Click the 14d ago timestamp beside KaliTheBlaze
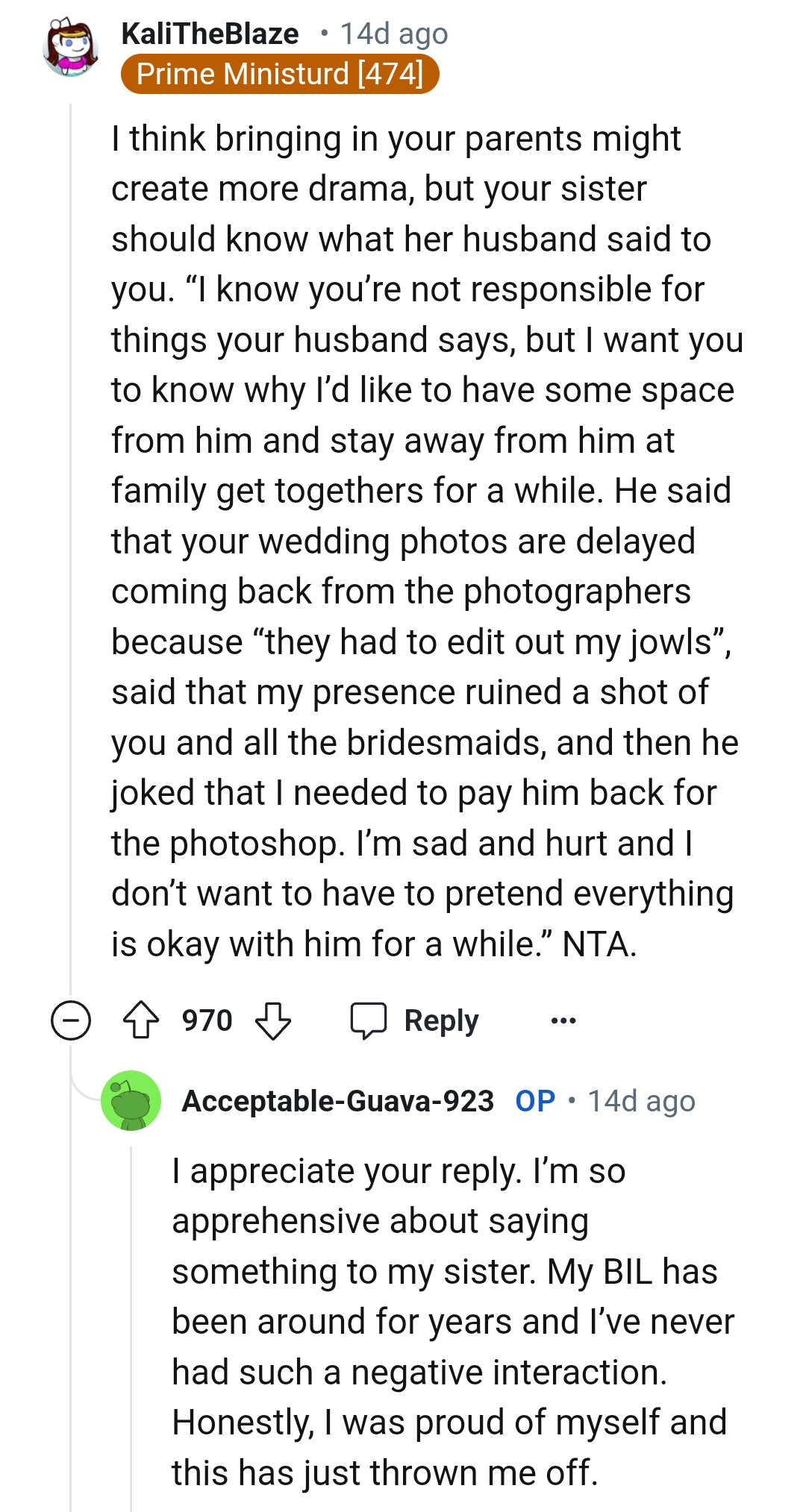This screenshot has width=806, height=1512. [x=394, y=34]
